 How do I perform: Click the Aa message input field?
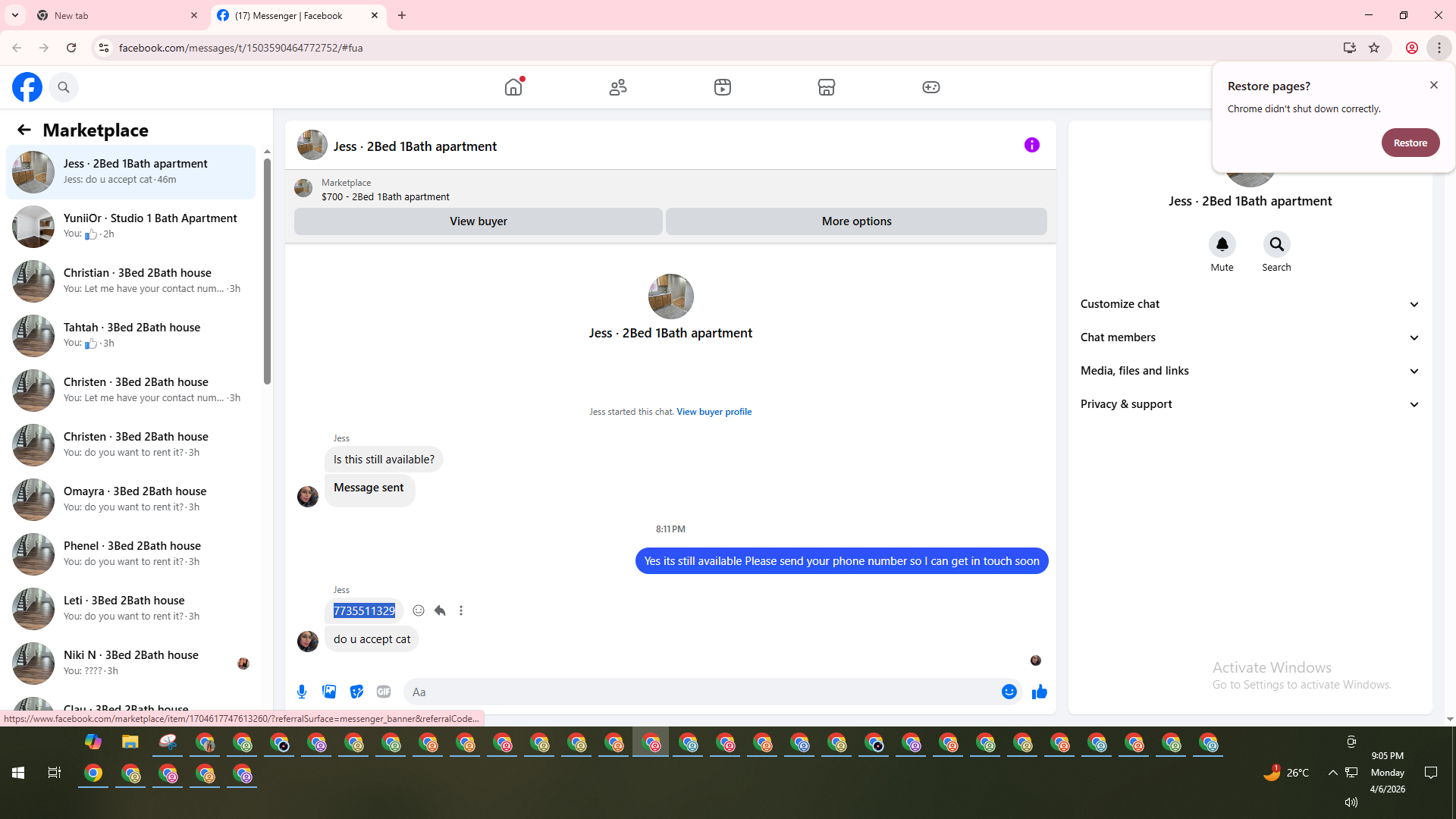tap(701, 692)
